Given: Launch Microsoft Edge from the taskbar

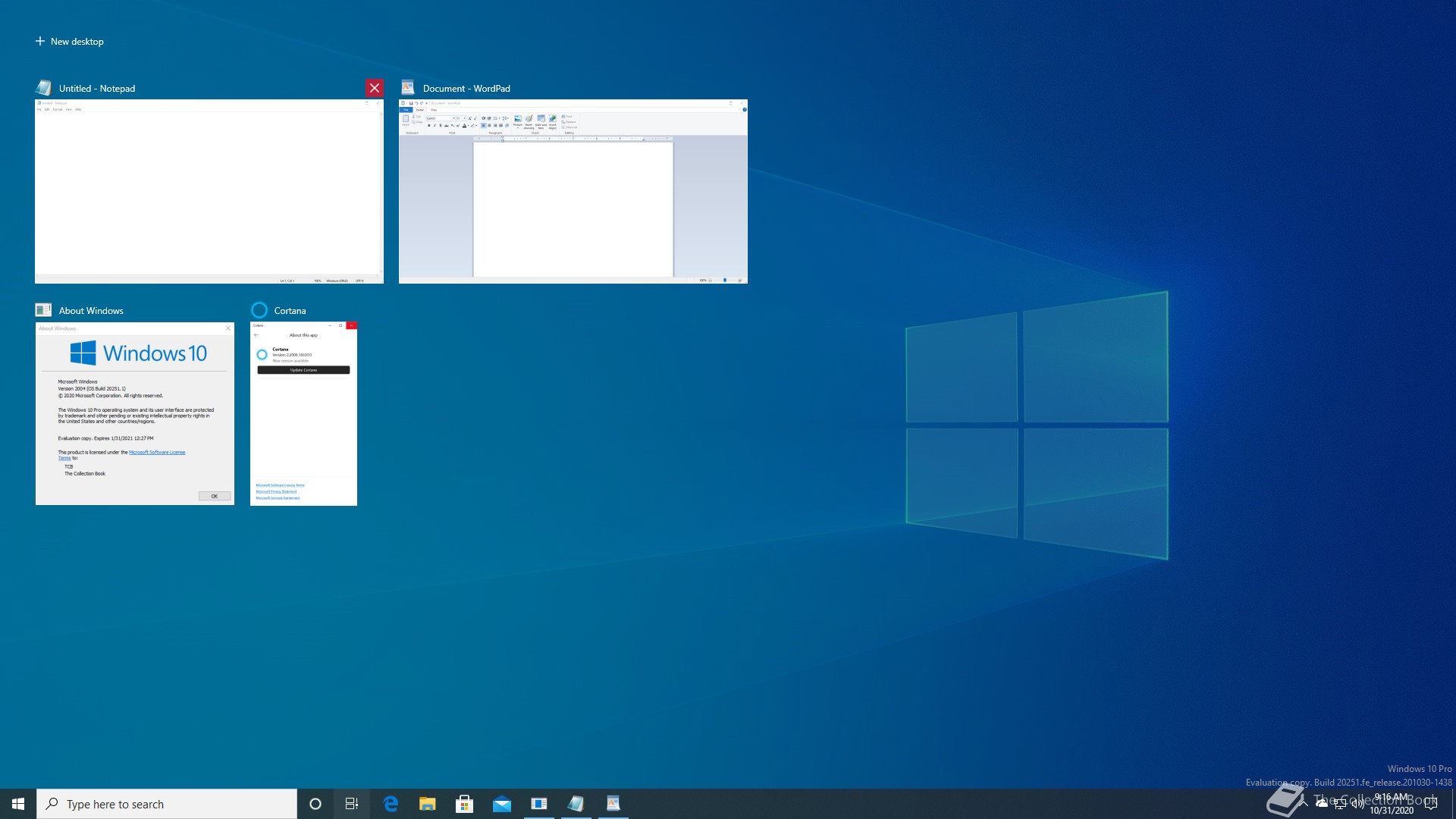Looking at the screenshot, I should point(391,804).
